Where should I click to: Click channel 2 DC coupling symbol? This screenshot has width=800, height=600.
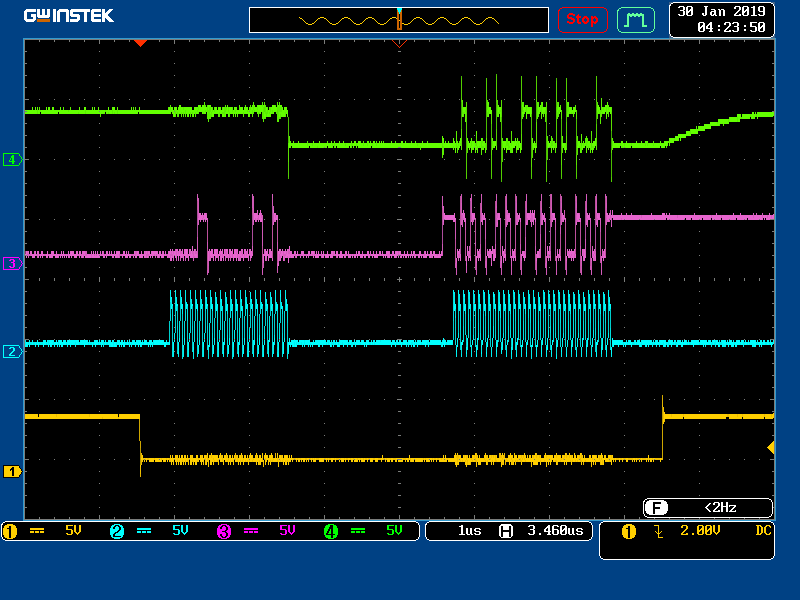pos(144,531)
